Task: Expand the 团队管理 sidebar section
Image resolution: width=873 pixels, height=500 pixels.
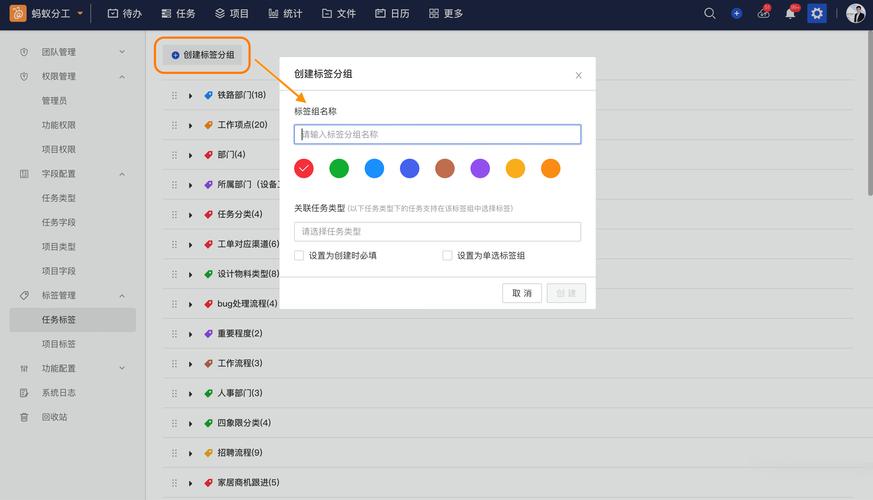Action: click(122, 52)
